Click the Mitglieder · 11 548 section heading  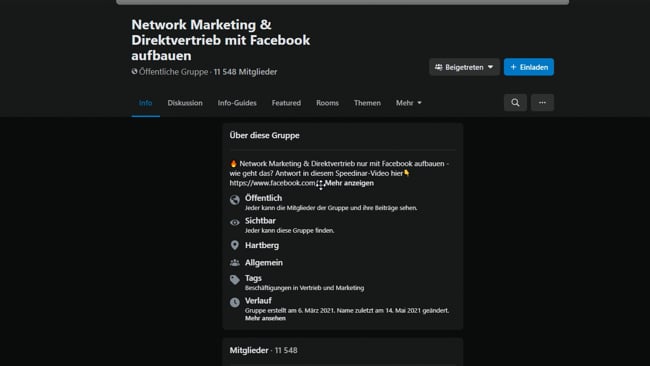pyautogui.click(x=264, y=350)
